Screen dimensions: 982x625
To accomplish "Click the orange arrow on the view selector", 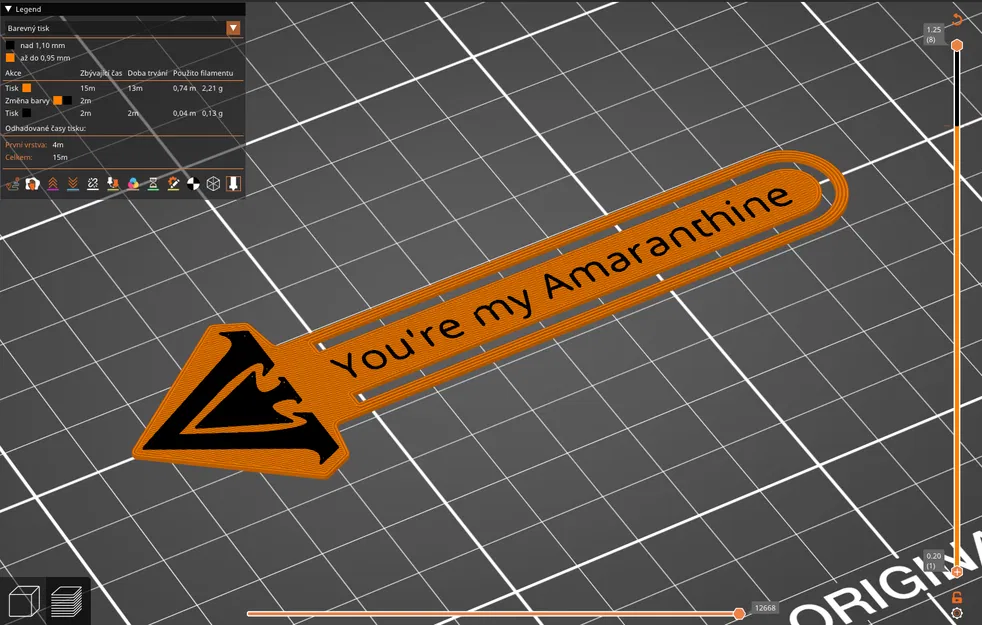I will click(x=234, y=27).
